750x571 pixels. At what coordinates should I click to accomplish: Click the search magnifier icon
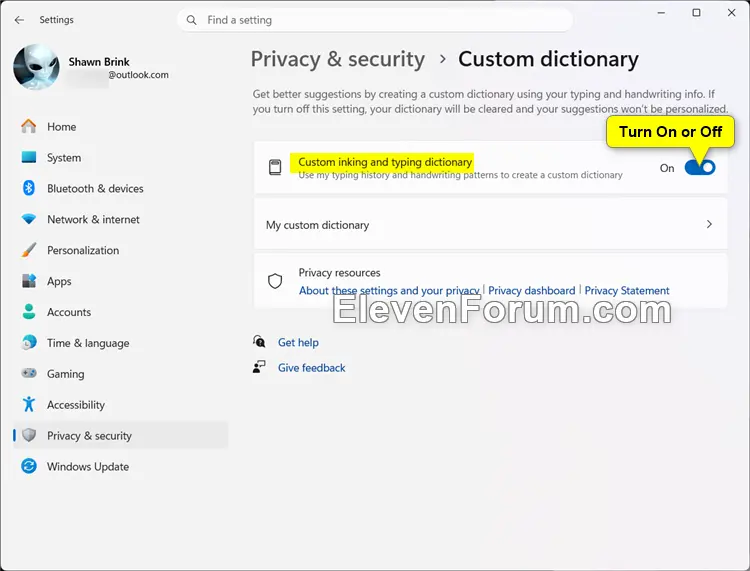[x=191, y=20]
